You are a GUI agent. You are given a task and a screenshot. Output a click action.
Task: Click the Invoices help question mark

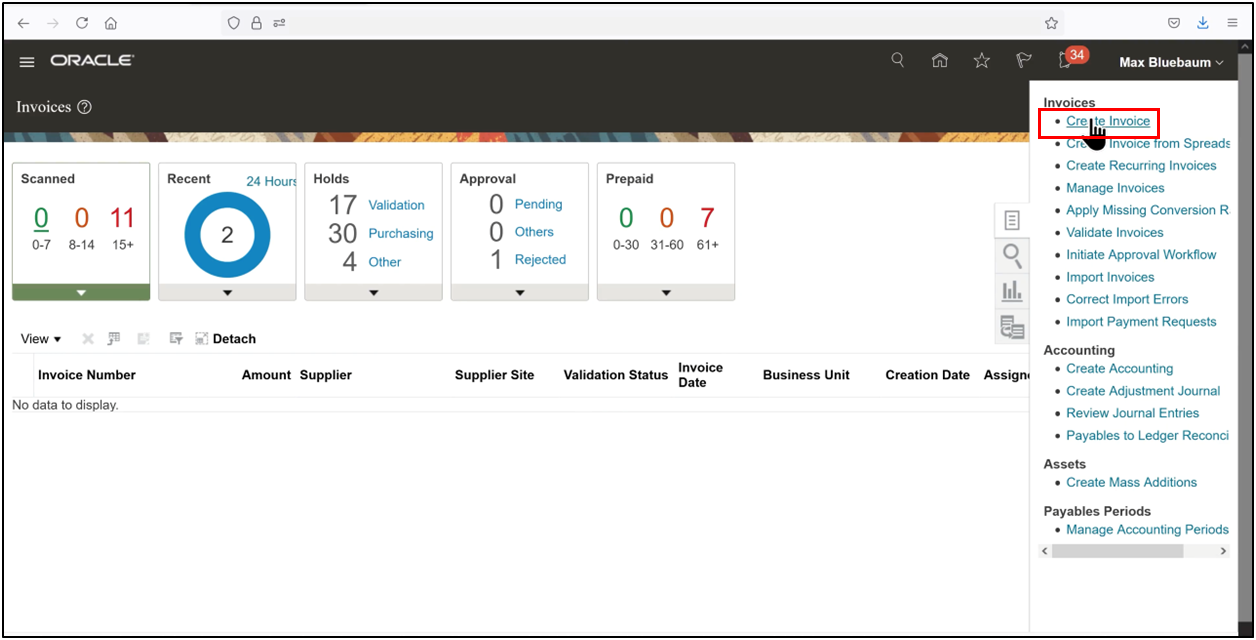point(86,107)
